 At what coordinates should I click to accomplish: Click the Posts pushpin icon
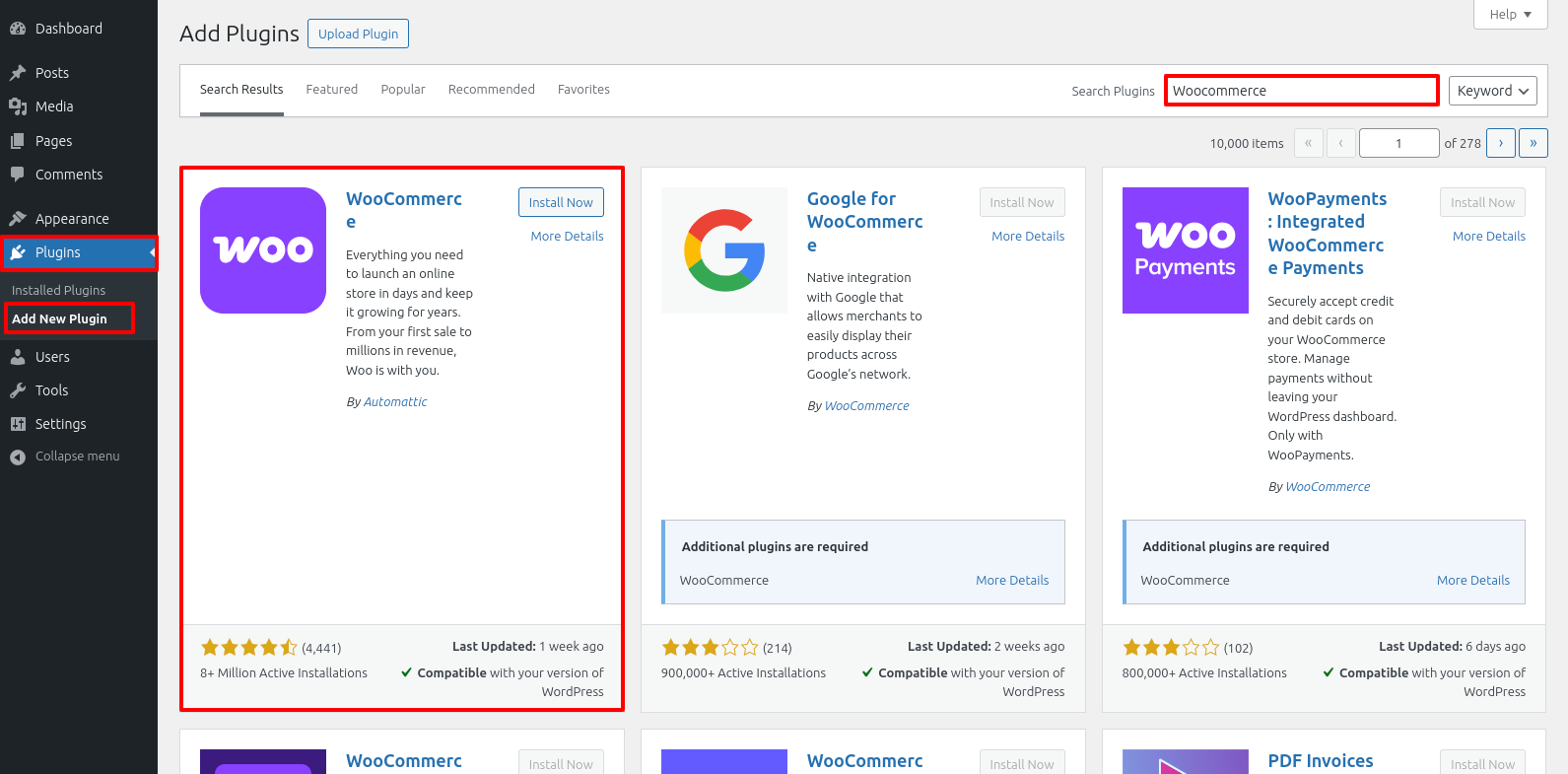18,73
